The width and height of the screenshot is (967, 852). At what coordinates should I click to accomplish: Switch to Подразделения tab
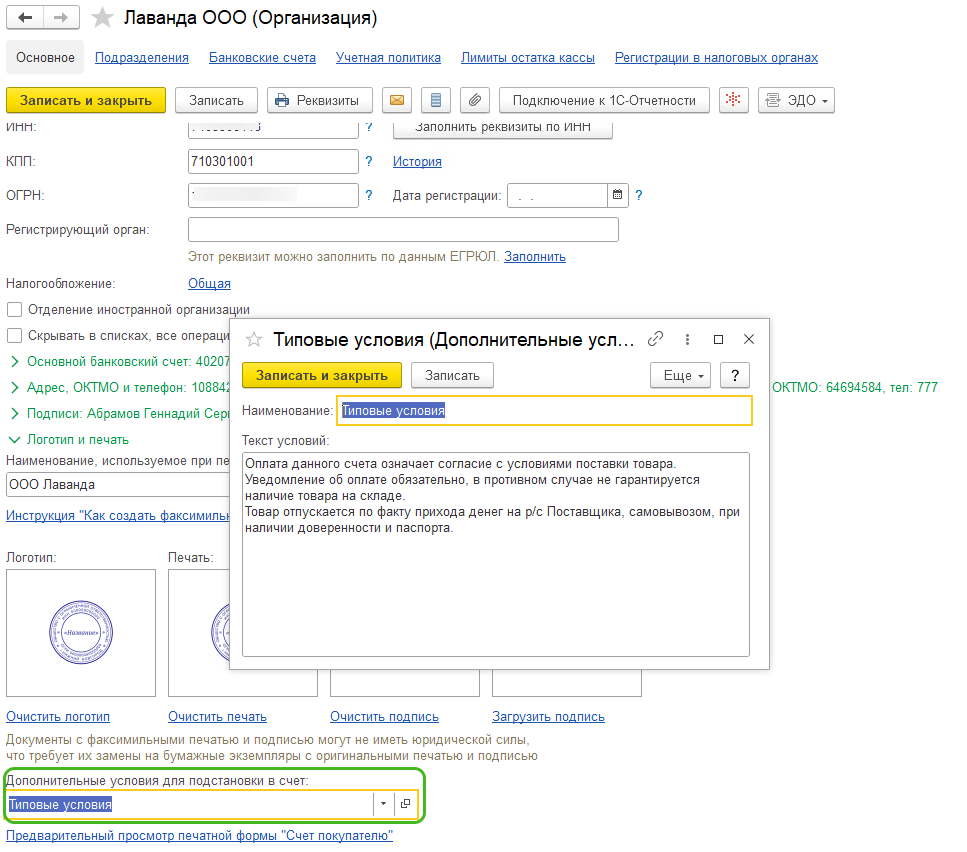pos(142,57)
